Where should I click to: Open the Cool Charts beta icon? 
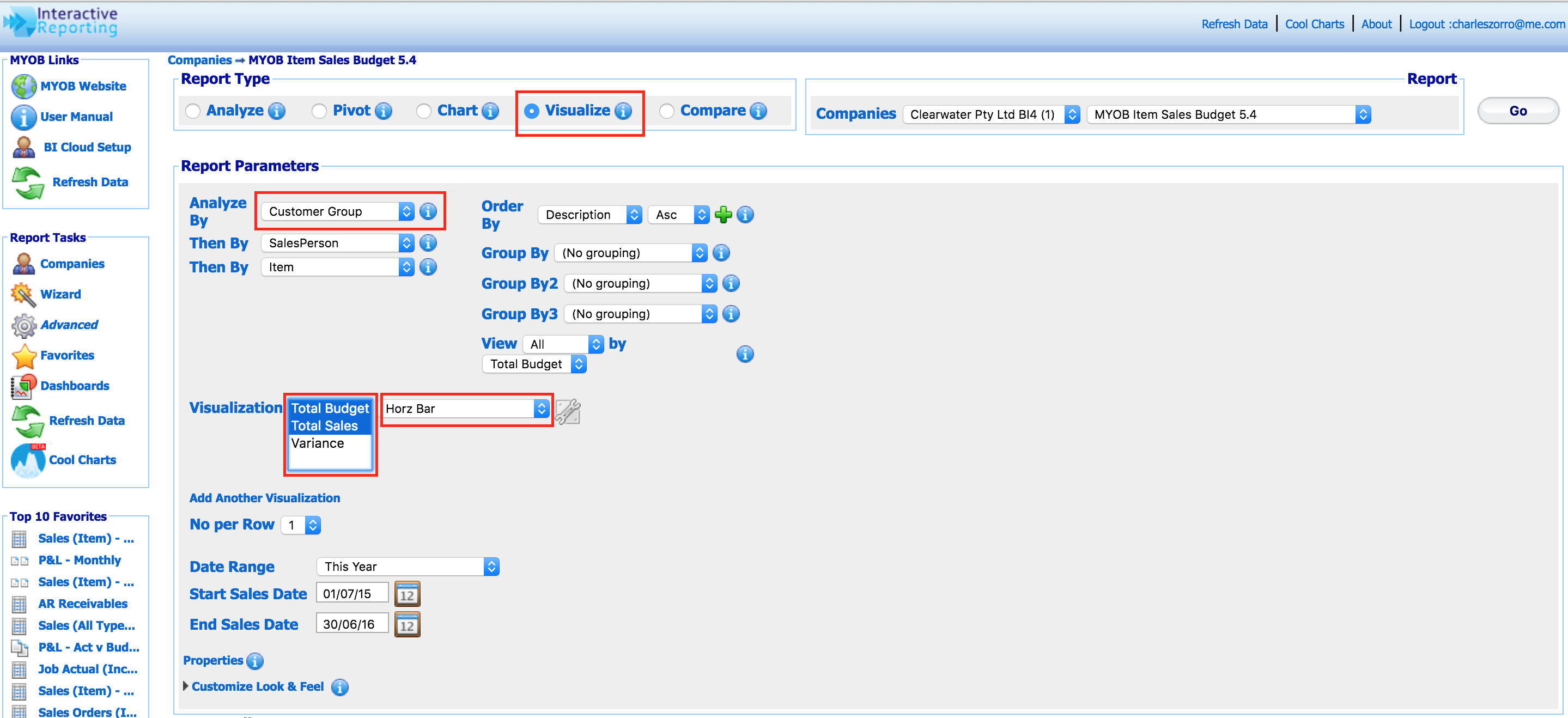28,460
